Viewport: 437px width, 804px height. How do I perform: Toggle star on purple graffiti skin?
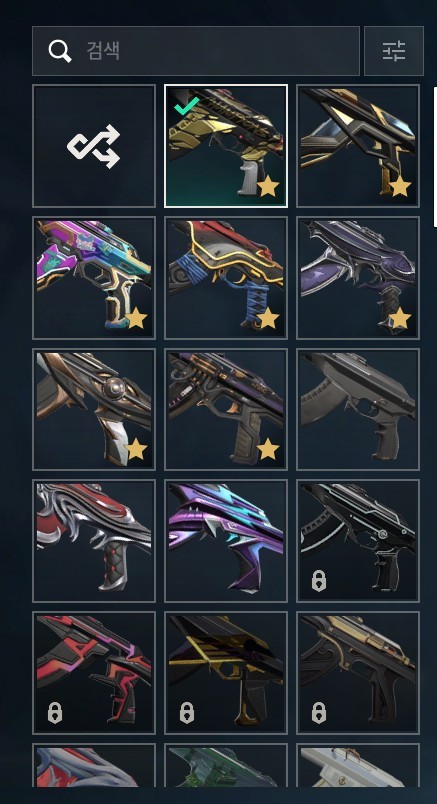(136, 319)
